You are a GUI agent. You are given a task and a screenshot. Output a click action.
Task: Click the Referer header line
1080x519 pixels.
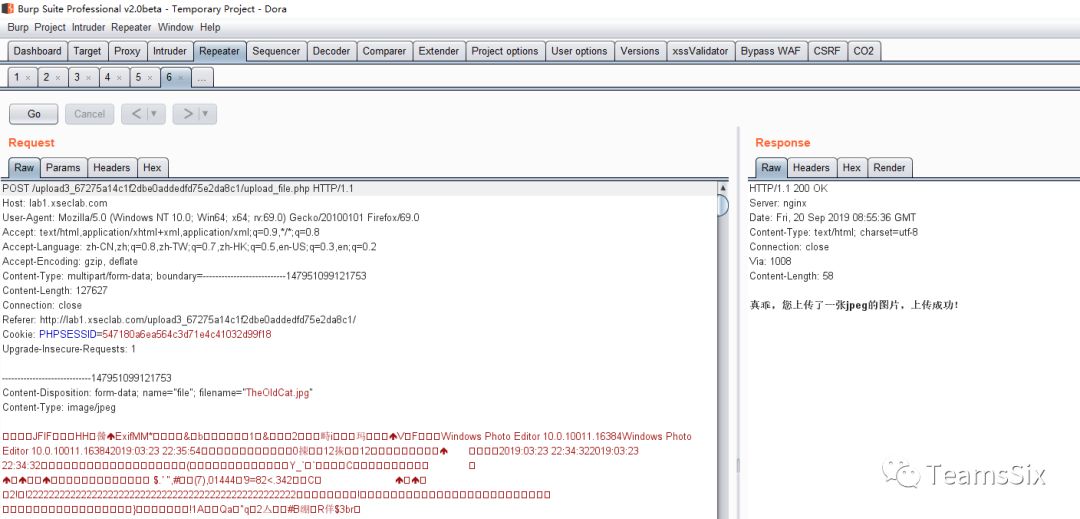[x=179, y=319]
